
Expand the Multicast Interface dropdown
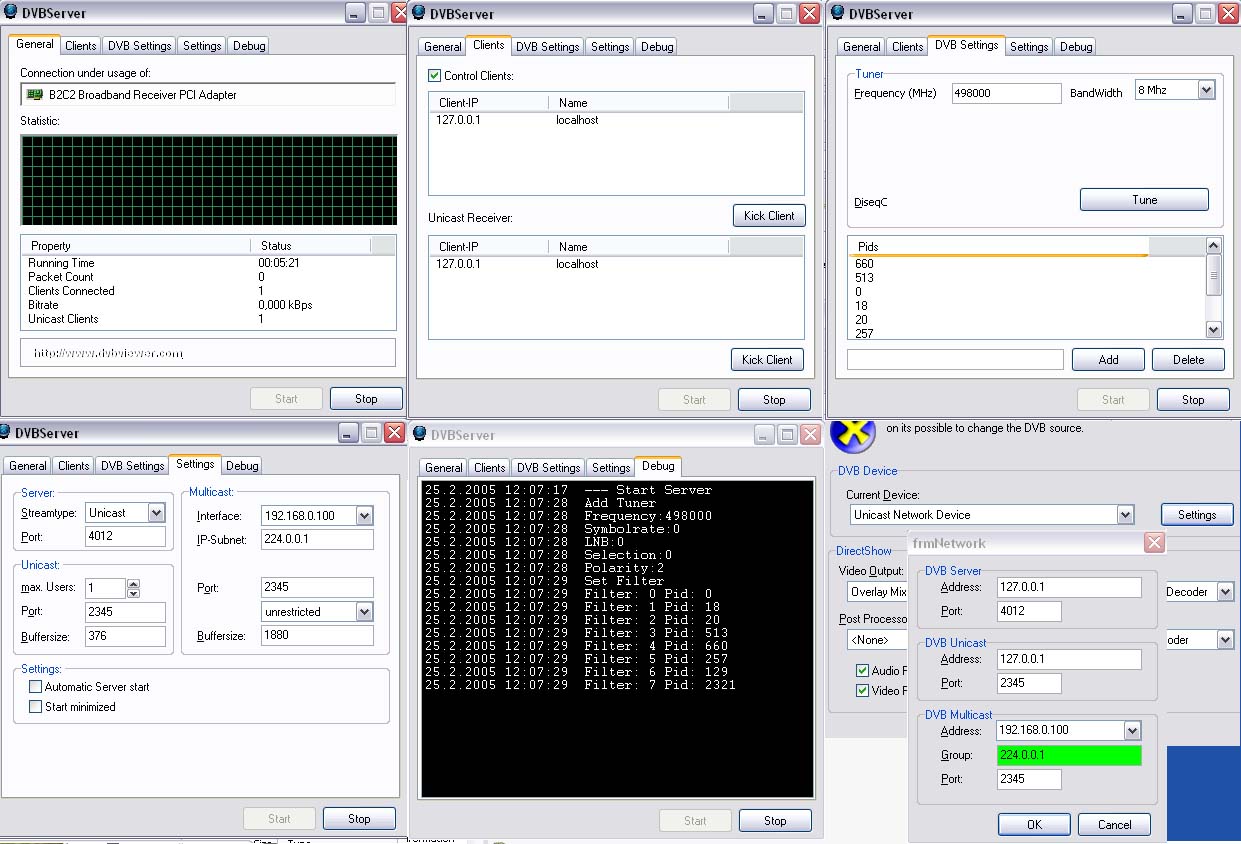pyautogui.click(x=364, y=516)
